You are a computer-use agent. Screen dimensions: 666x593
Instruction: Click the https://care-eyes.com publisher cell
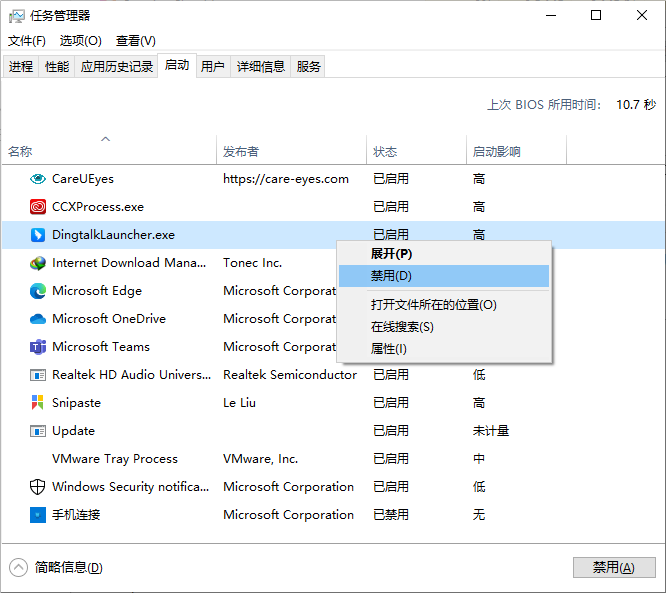pos(286,179)
